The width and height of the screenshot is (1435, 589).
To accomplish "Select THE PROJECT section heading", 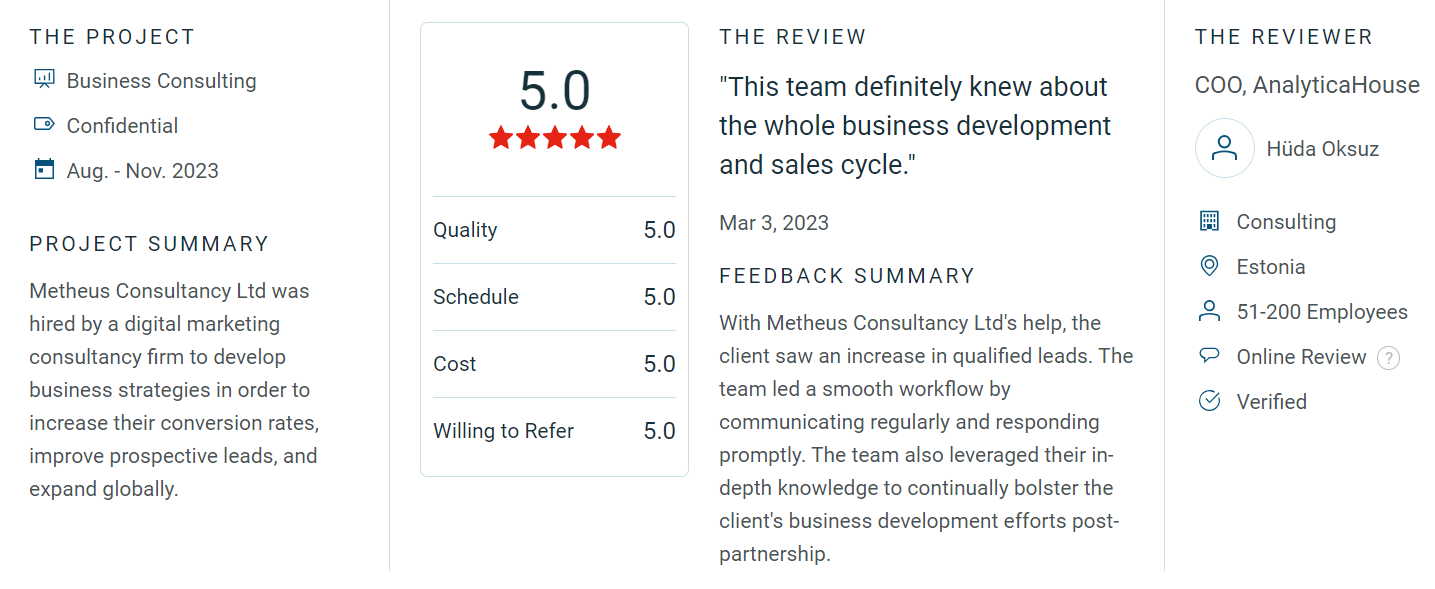I will tap(112, 36).
